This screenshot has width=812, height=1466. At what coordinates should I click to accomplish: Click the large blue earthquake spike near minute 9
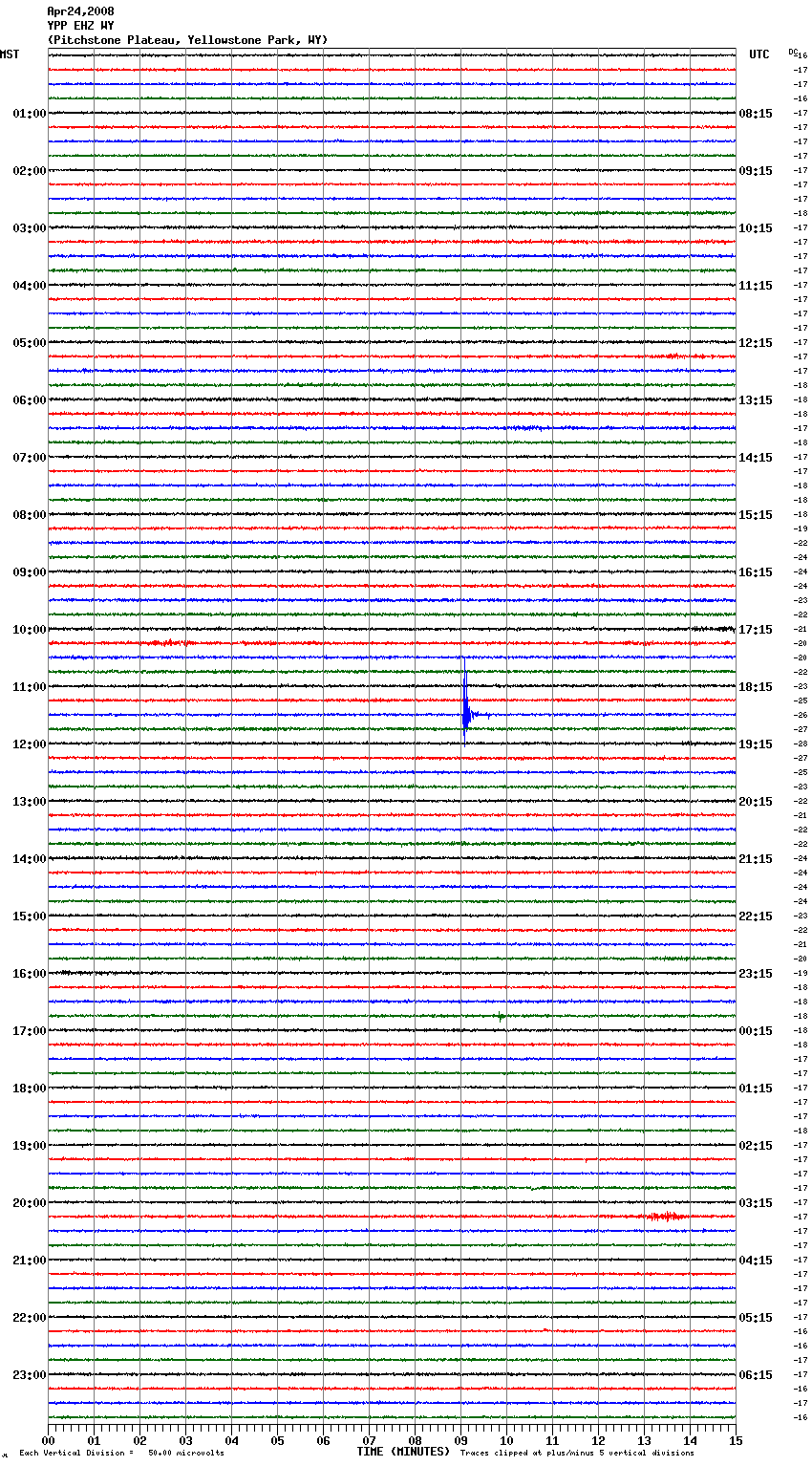coord(465,702)
